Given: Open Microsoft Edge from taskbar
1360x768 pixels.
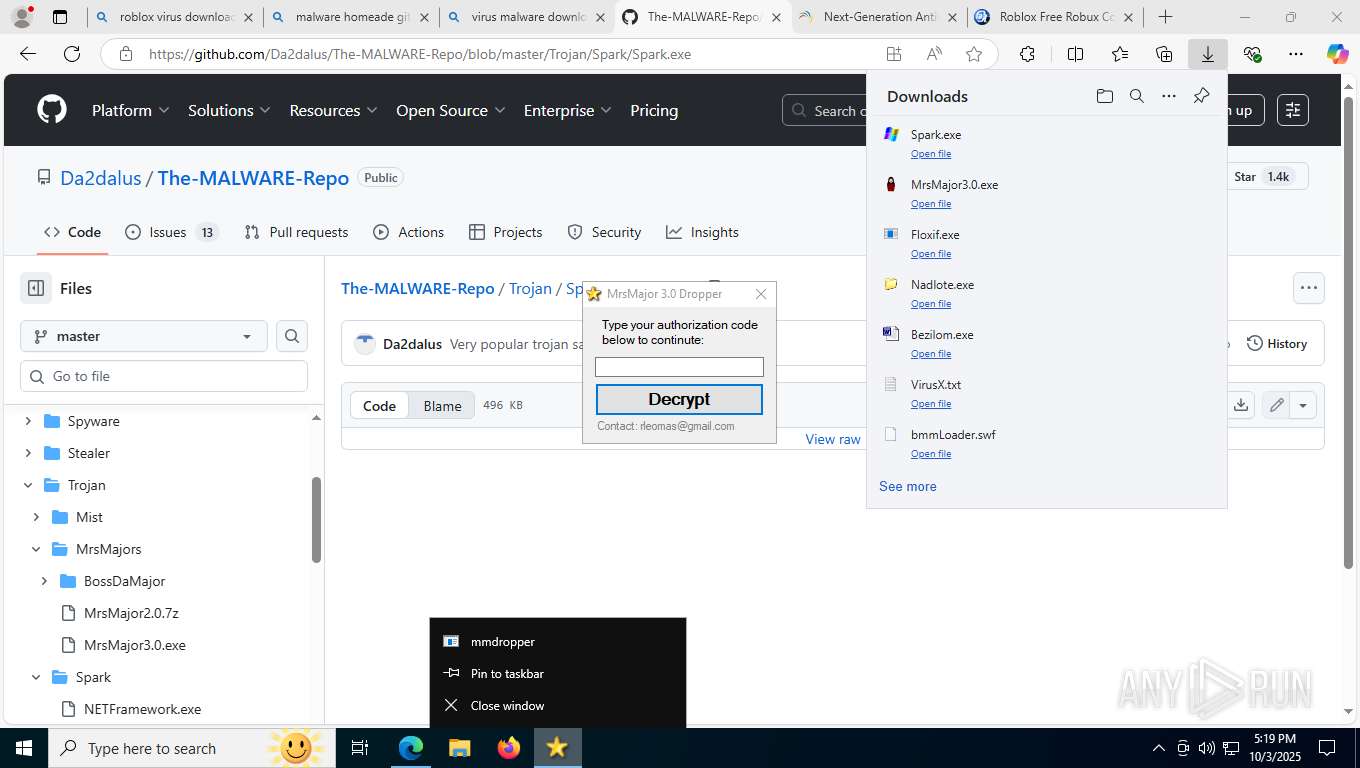Looking at the screenshot, I should [411, 748].
